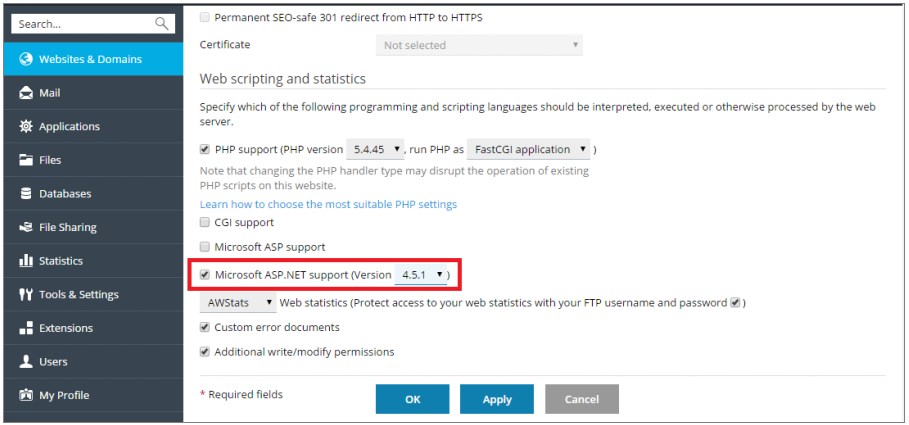Open the AWStats web statistics dropdown

238,302
